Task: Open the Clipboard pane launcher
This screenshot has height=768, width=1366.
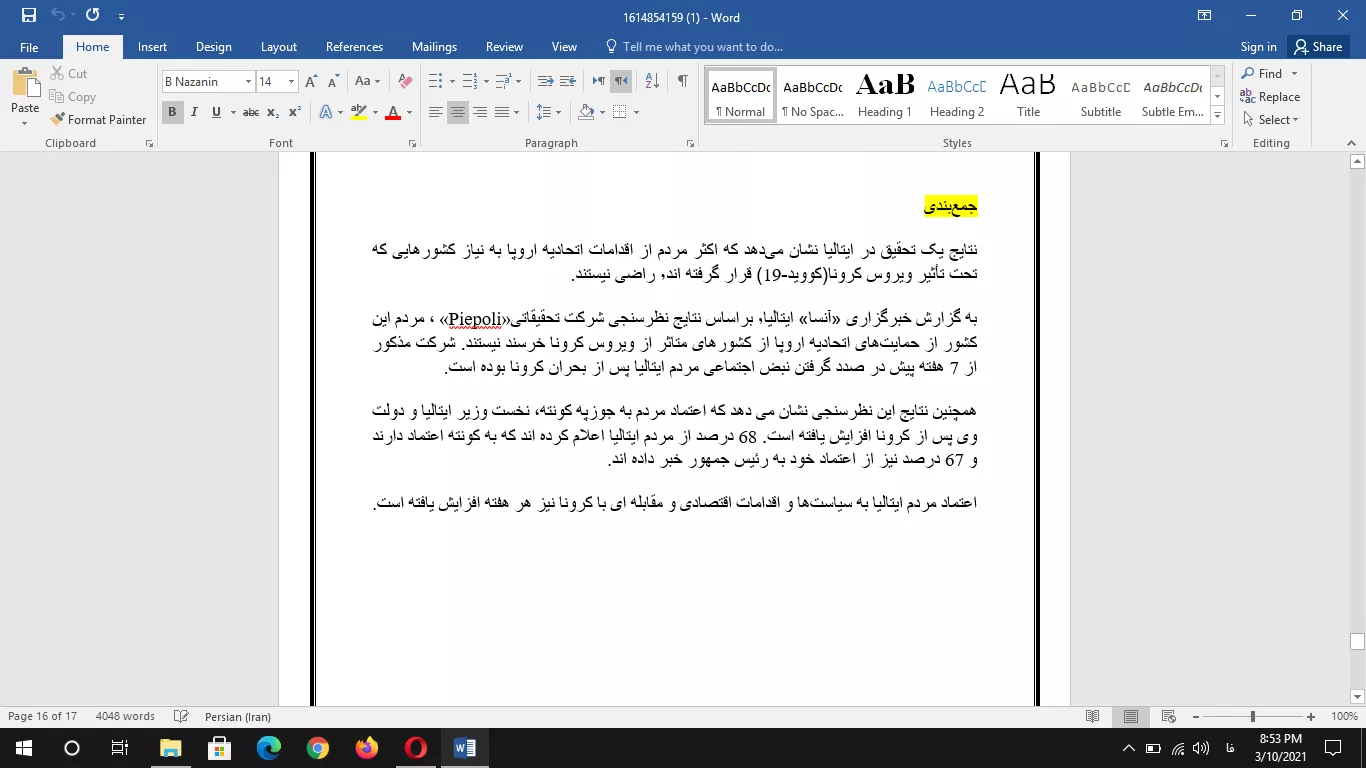Action: (149, 144)
